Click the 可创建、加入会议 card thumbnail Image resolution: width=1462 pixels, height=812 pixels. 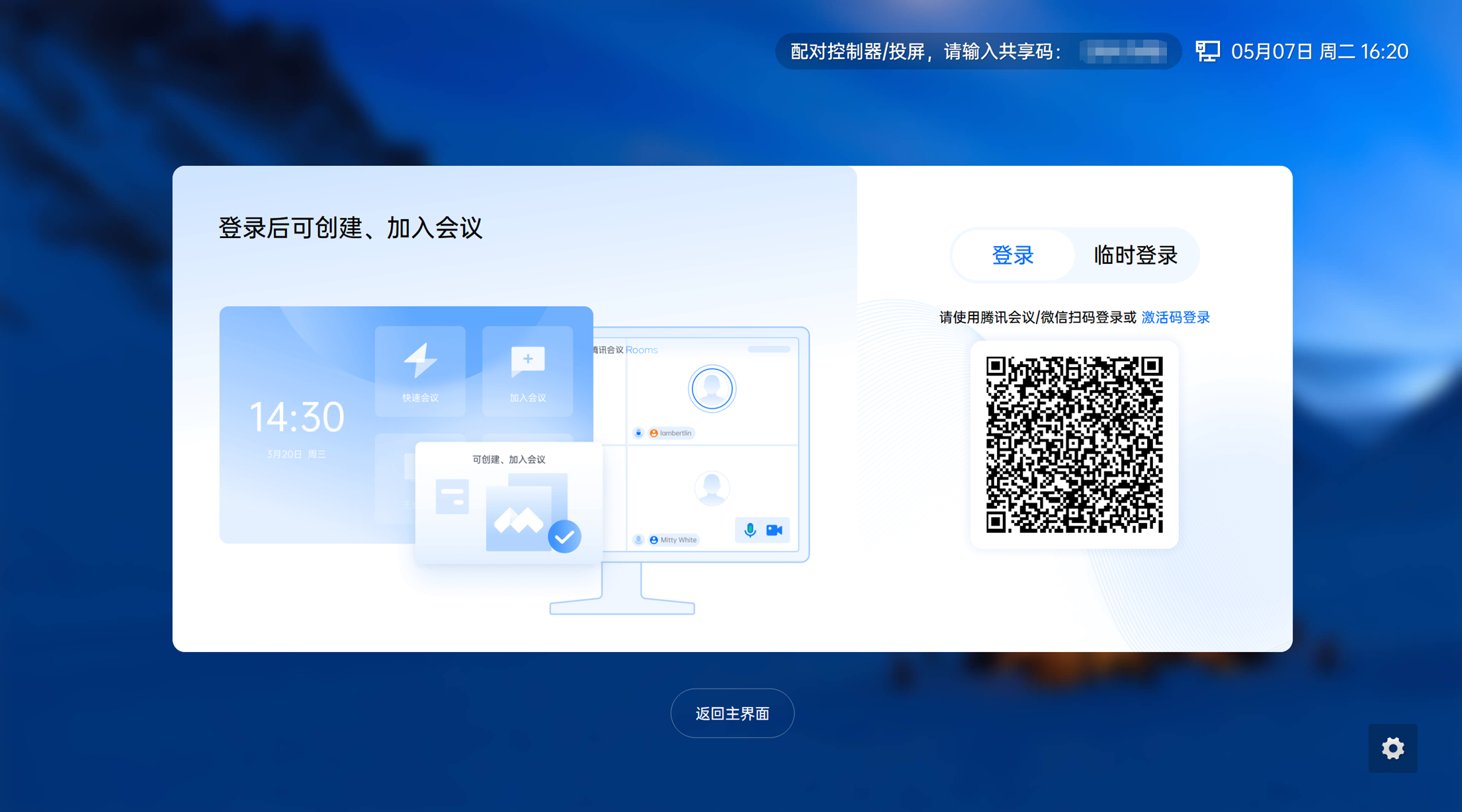coord(508,504)
